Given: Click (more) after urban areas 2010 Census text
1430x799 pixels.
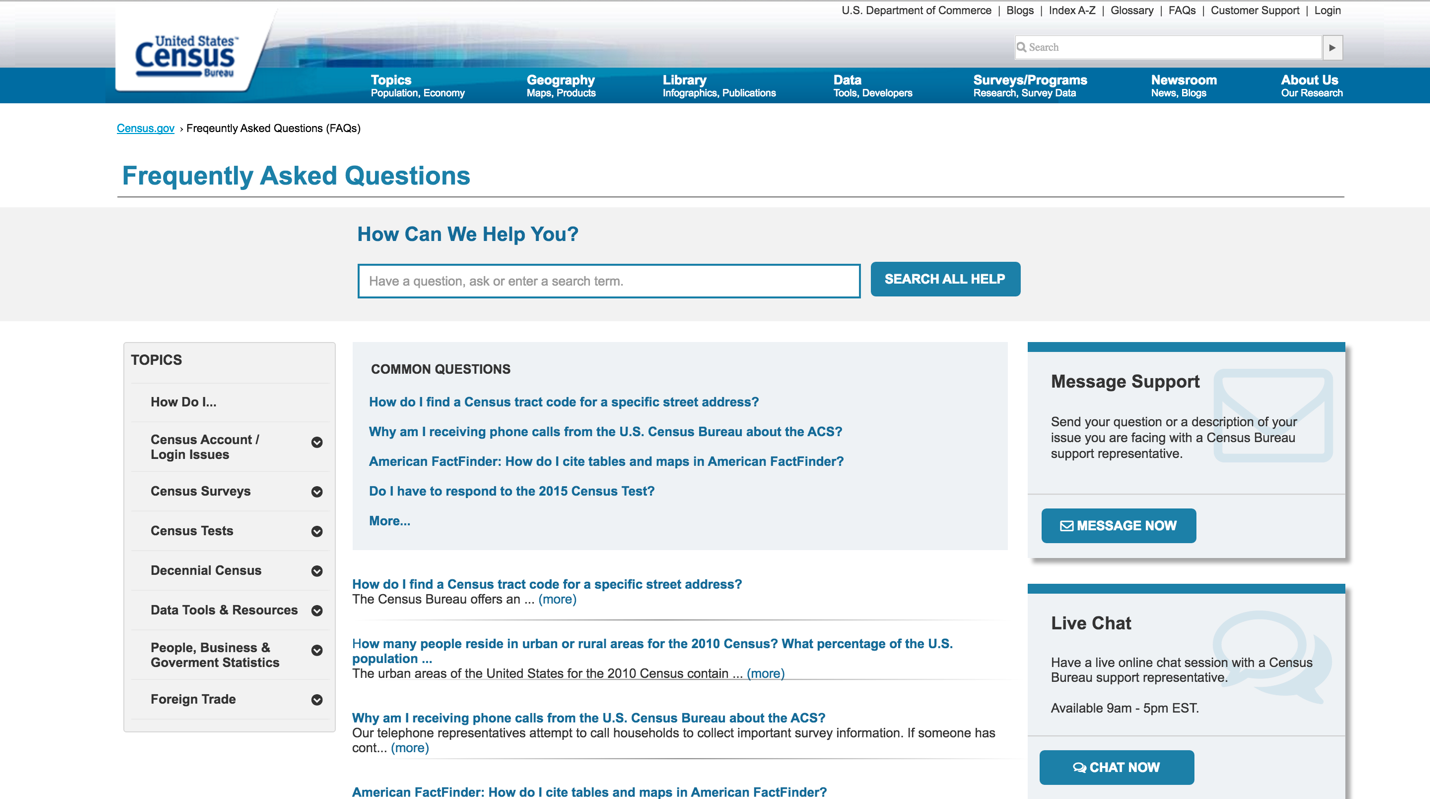Looking at the screenshot, I should click(766, 674).
